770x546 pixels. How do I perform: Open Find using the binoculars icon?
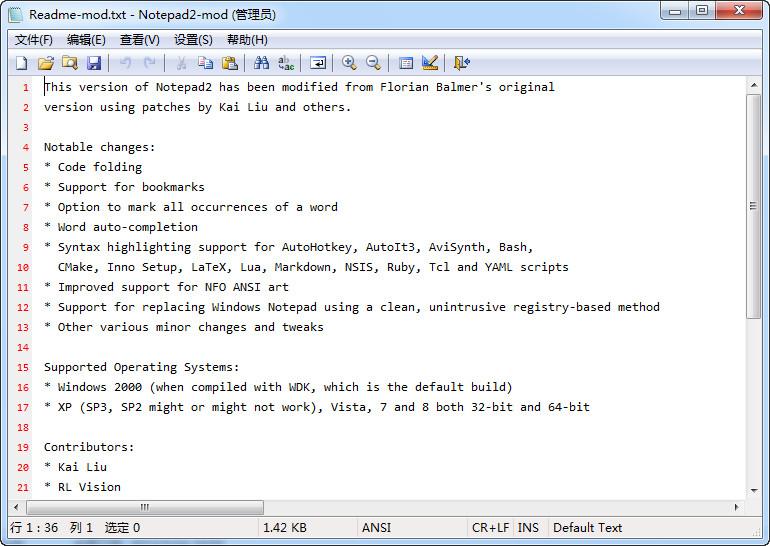click(x=261, y=63)
